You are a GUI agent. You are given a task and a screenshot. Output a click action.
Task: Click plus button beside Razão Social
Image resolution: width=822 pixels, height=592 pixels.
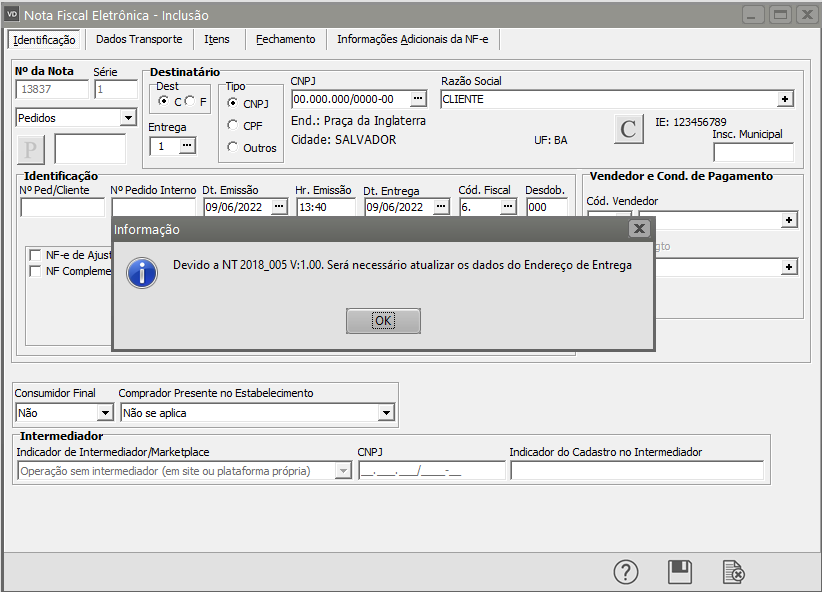[785, 99]
